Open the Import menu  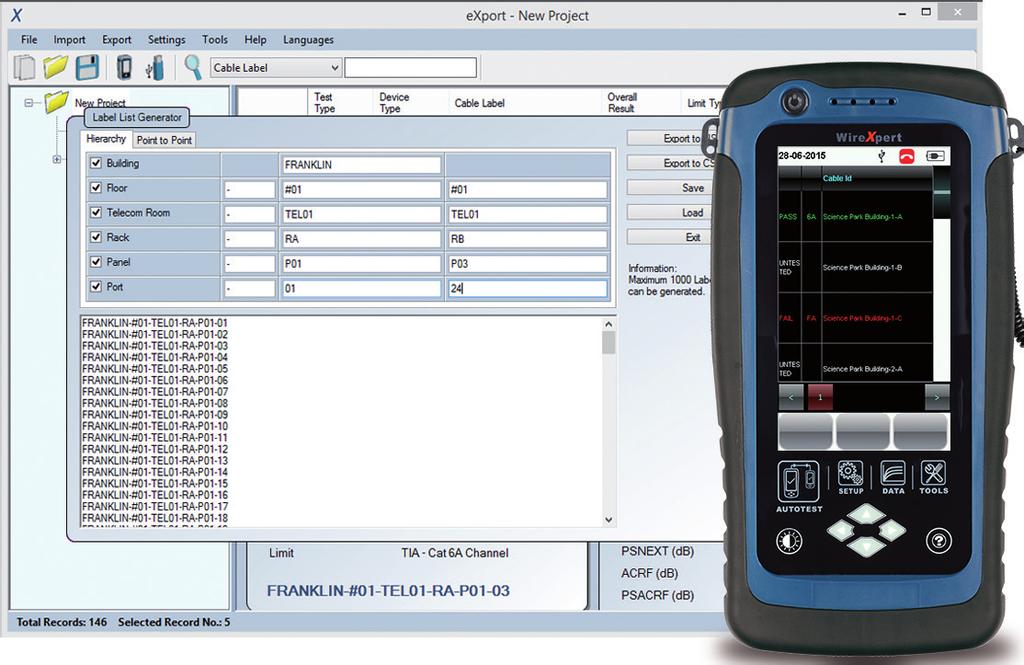(x=69, y=39)
